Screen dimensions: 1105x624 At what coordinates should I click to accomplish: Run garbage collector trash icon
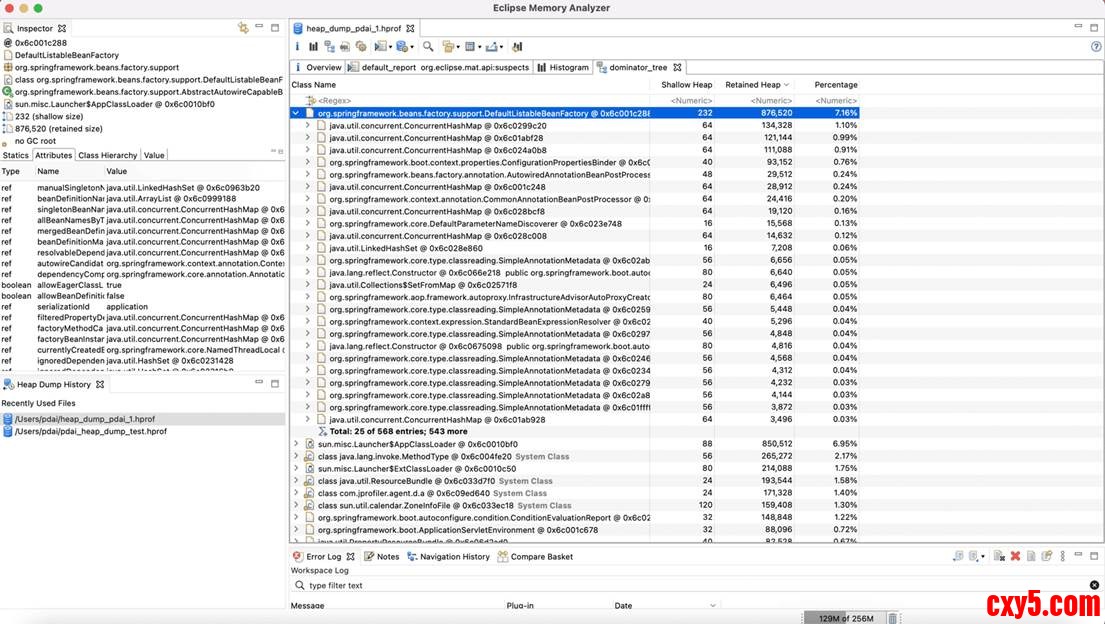(x=893, y=619)
